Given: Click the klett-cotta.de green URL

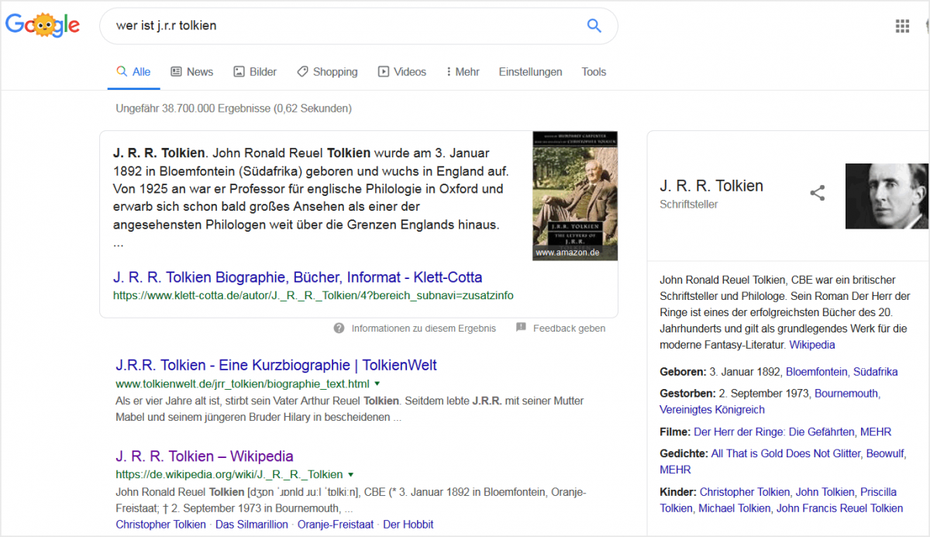Looking at the screenshot, I should pos(313,295).
